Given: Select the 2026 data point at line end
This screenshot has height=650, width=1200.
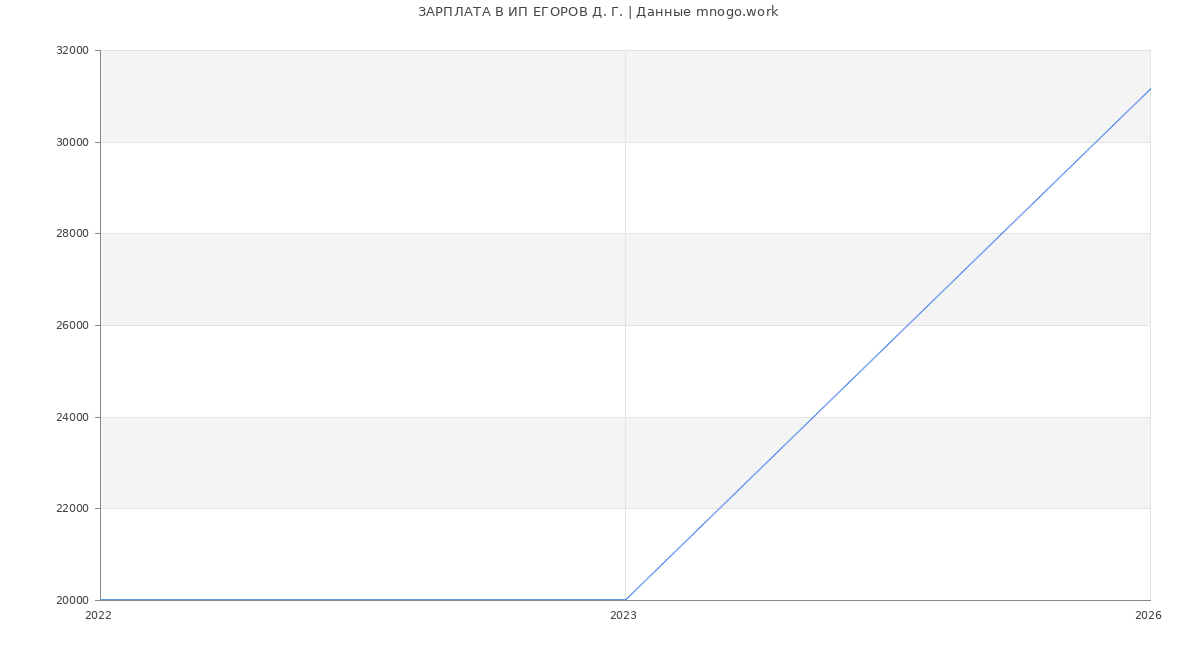Looking at the screenshot, I should pyautogui.click(x=1150, y=89).
